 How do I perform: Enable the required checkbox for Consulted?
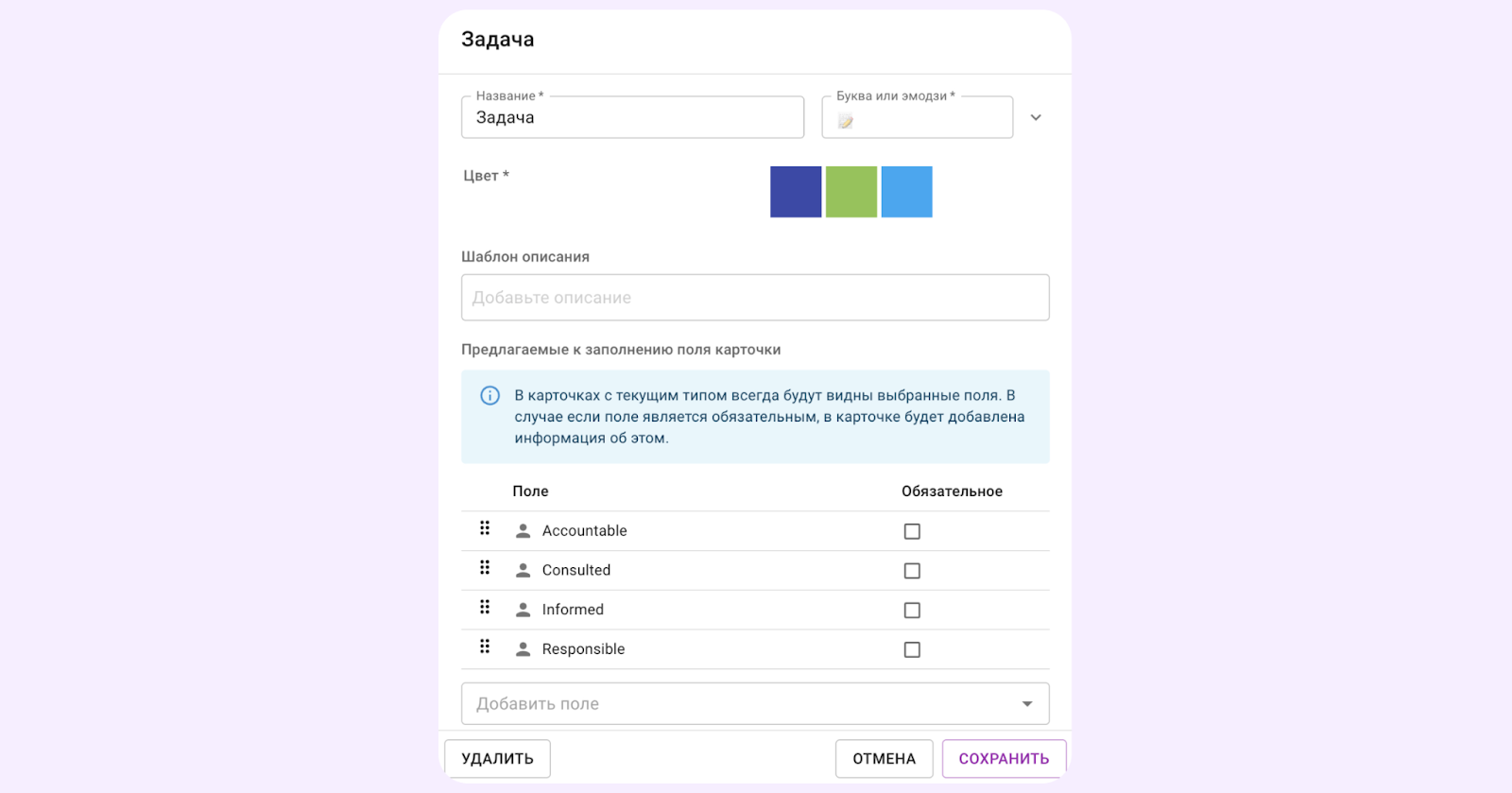coord(912,571)
